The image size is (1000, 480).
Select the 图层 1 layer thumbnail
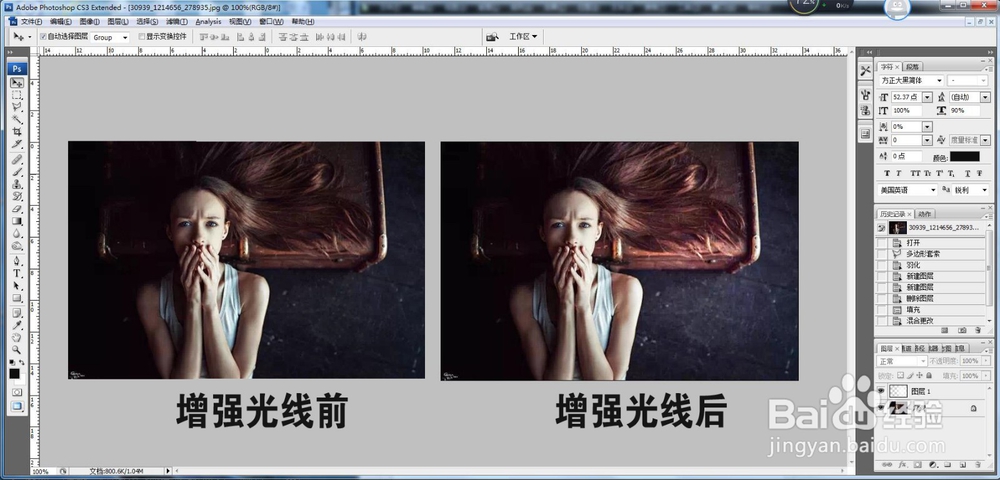pos(898,391)
